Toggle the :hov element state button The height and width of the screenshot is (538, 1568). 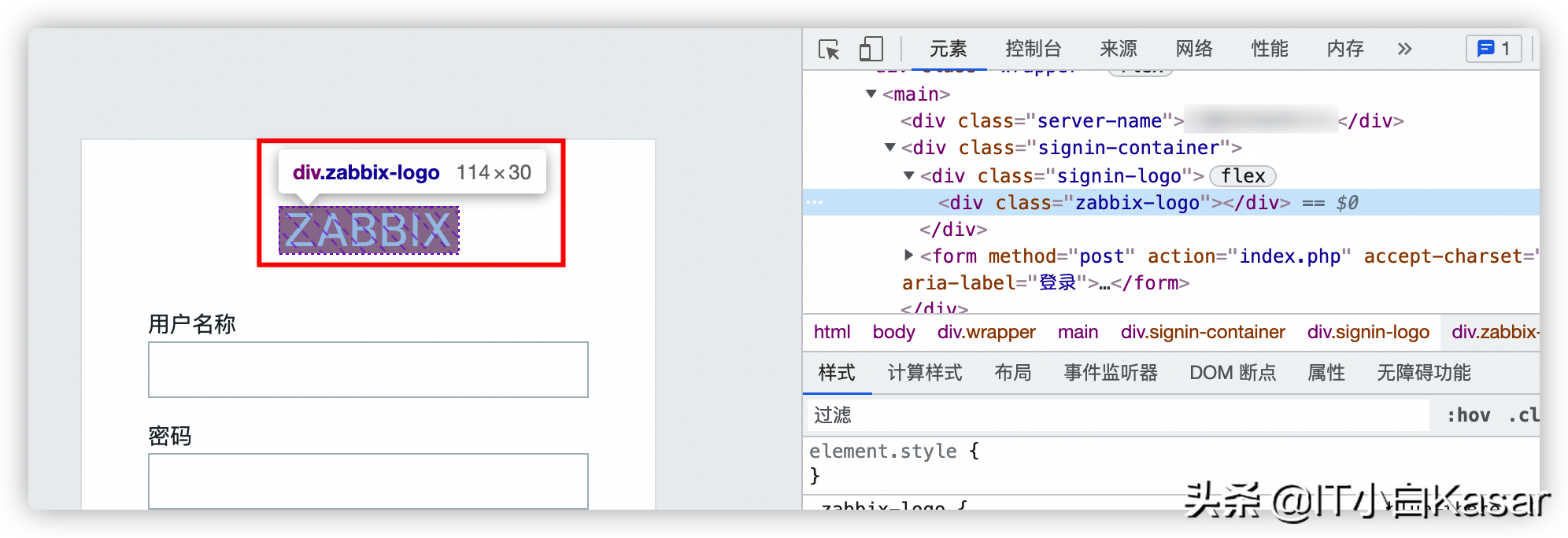(1469, 415)
